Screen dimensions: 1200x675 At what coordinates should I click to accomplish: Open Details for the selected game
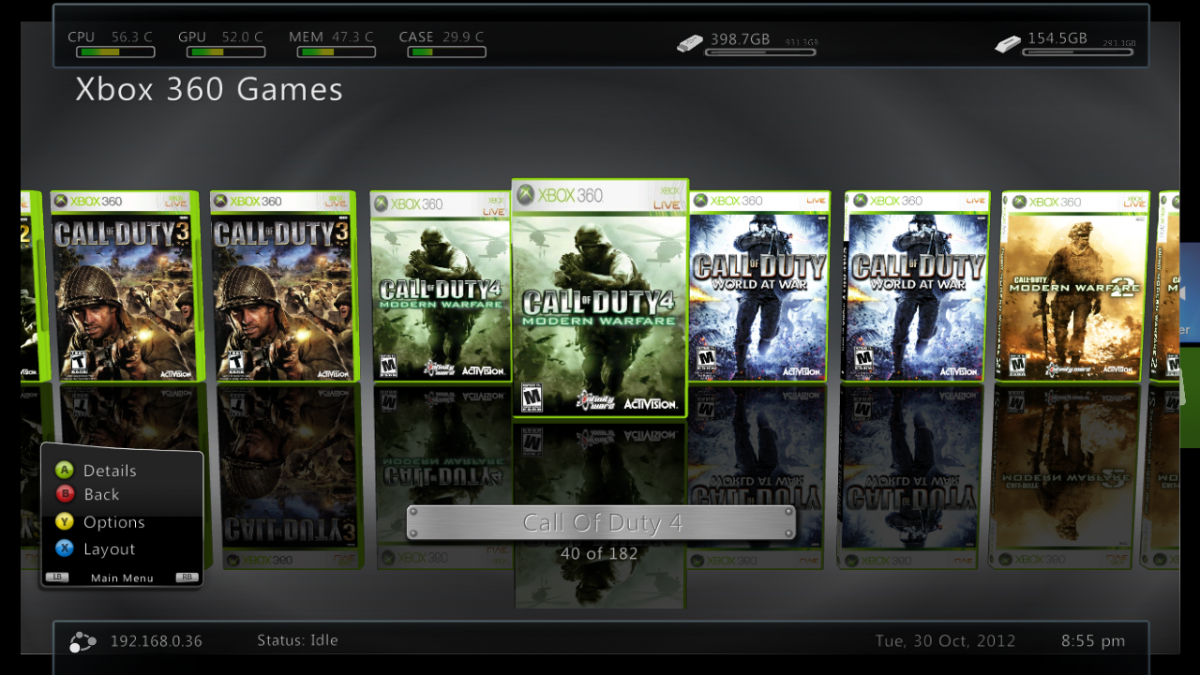[109, 470]
